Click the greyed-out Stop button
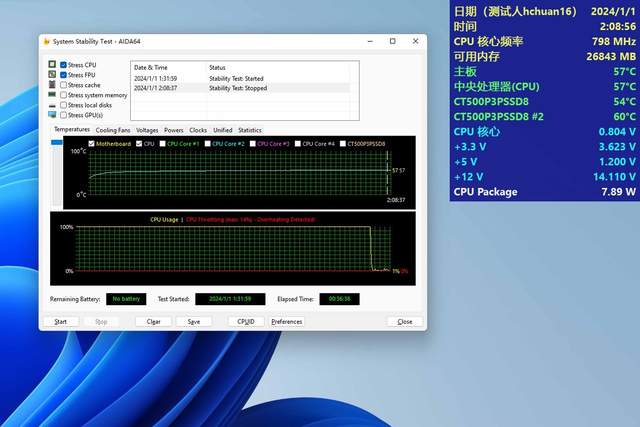Image resolution: width=640 pixels, height=427 pixels. 101,322
